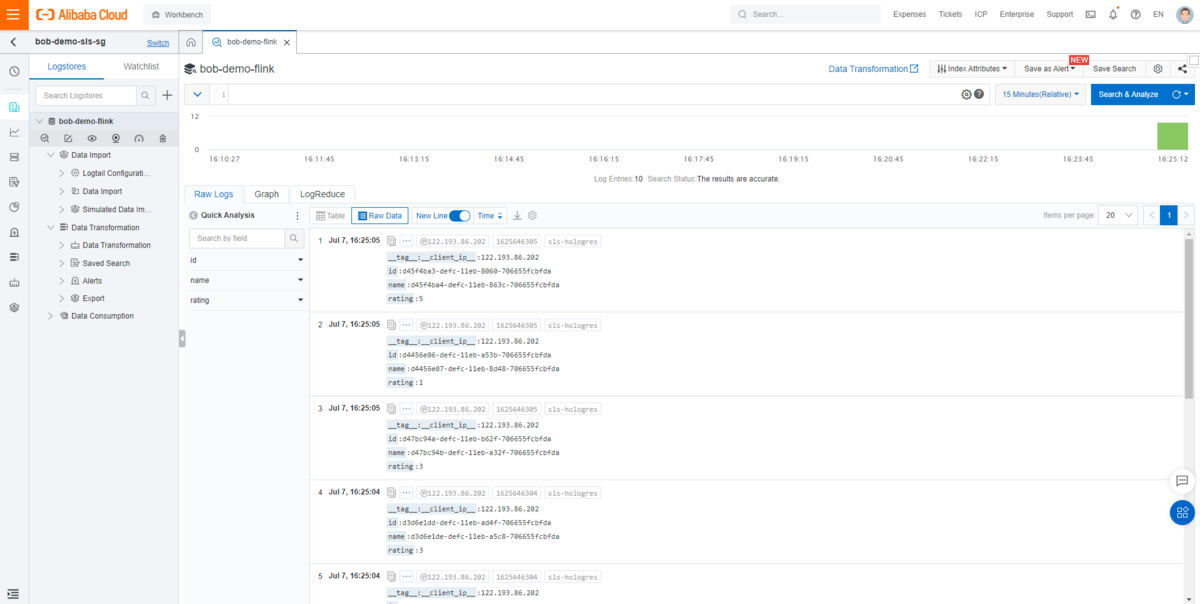Screen dimensions: 1200x604
Task: Select the Raw Logs tab
Action: tap(213, 194)
